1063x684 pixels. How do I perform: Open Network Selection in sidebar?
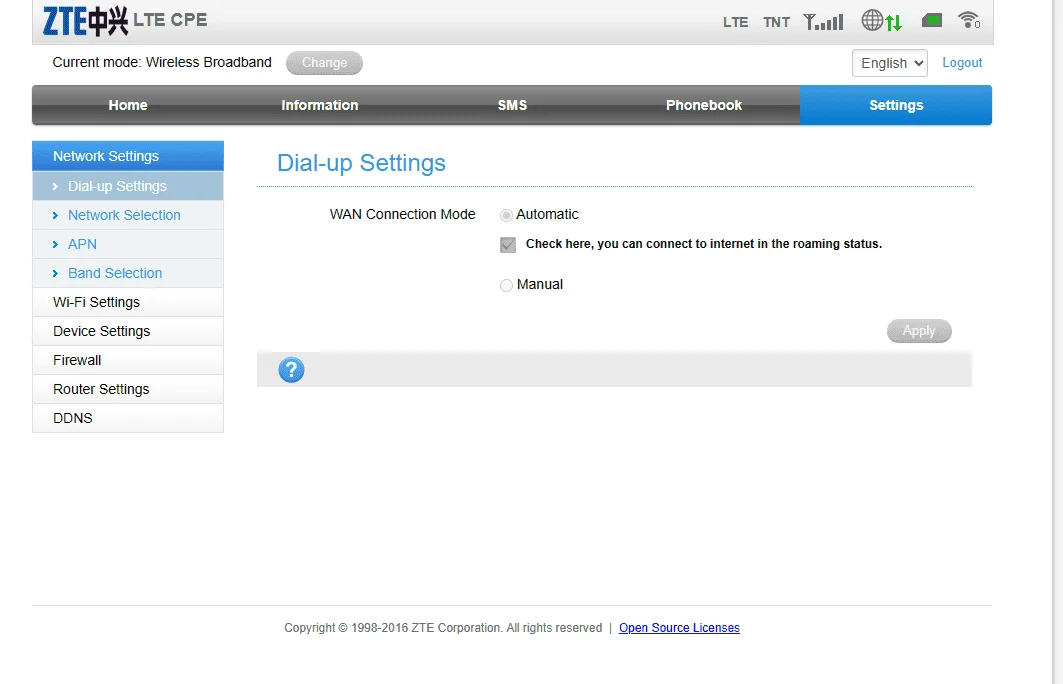[128, 215]
